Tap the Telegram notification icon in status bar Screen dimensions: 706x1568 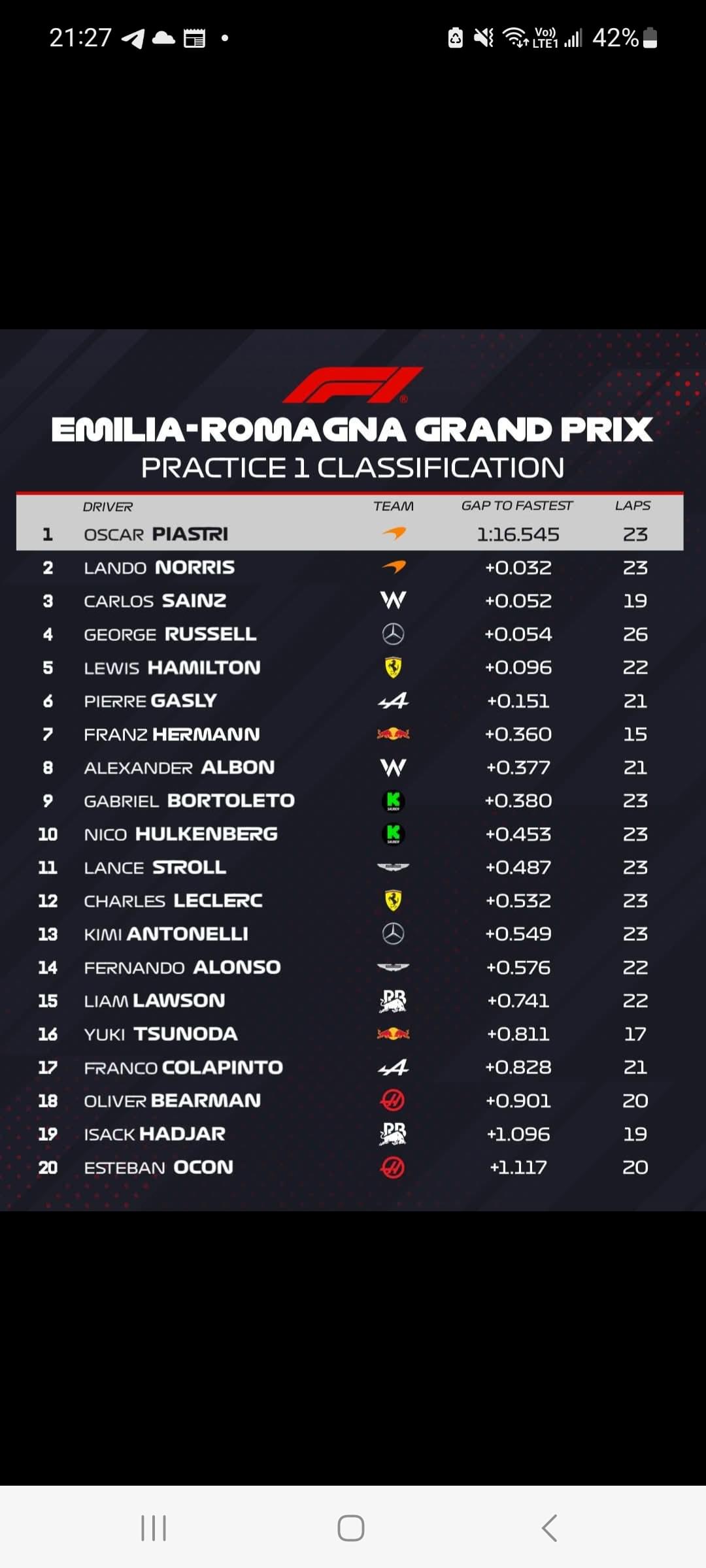tap(133, 39)
